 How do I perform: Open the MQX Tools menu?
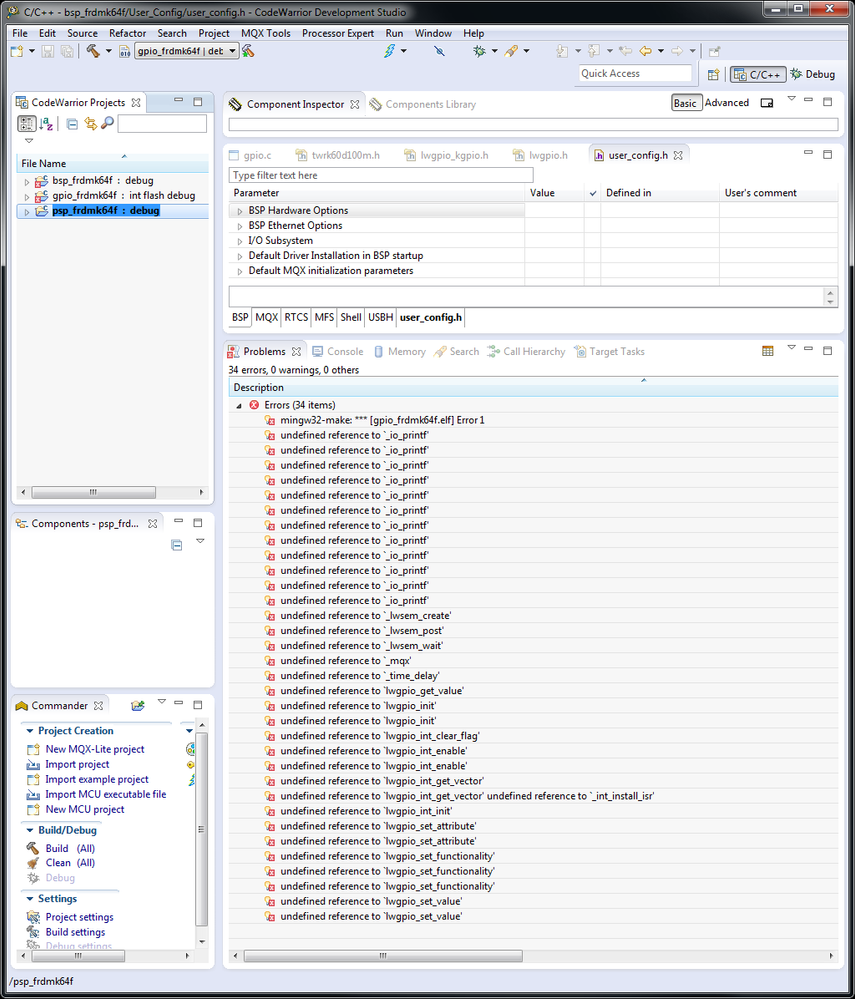266,33
